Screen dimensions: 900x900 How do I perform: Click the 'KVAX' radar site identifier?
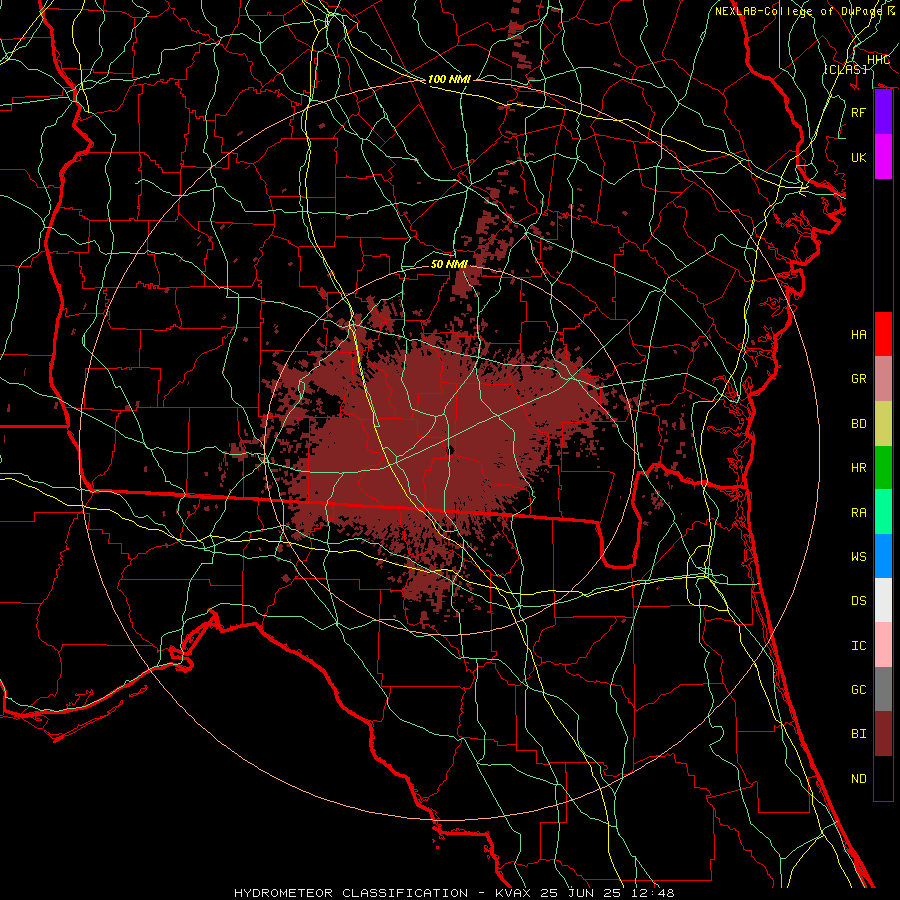coord(515,893)
